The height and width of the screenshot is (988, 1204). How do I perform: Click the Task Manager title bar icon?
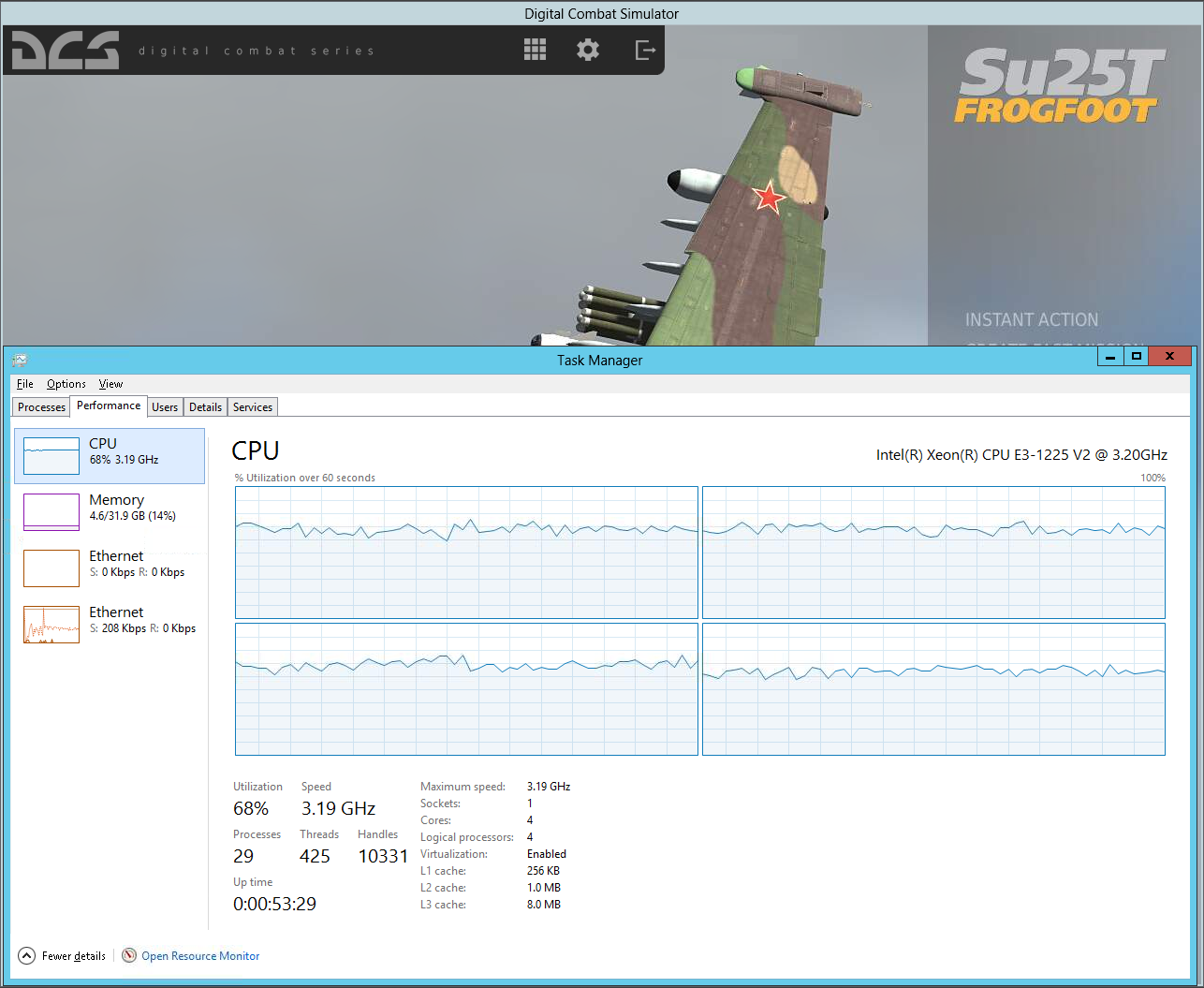[x=20, y=360]
